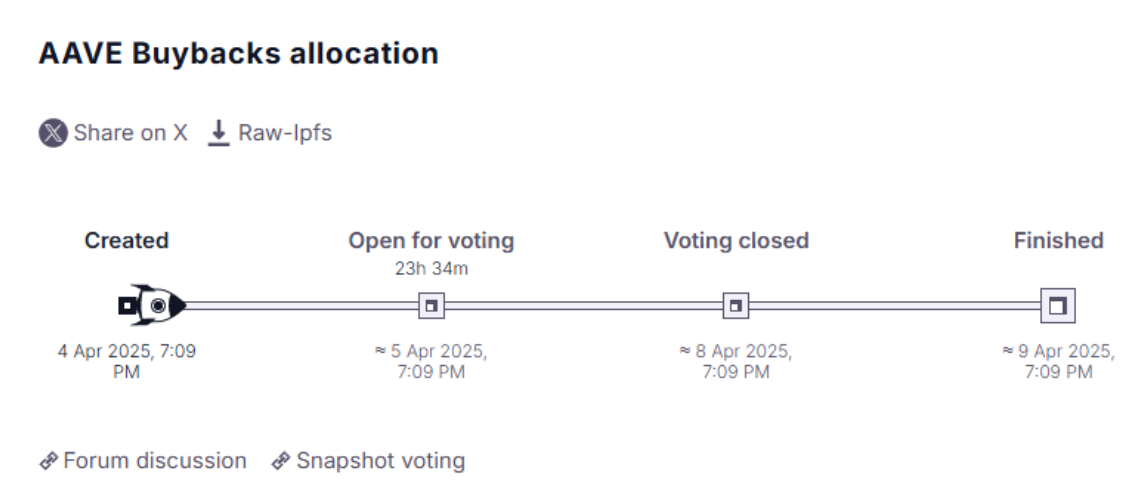Select the Voting closed square marker
This screenshot has height=484, width=1148.
point(736,305)
